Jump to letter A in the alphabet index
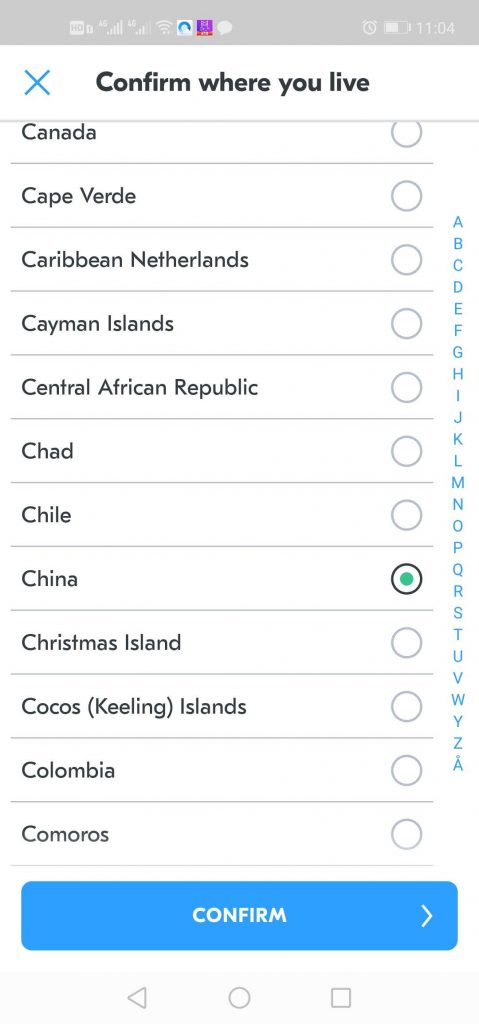The width and height of the screenshot is (479, 1024). (458, 222)
